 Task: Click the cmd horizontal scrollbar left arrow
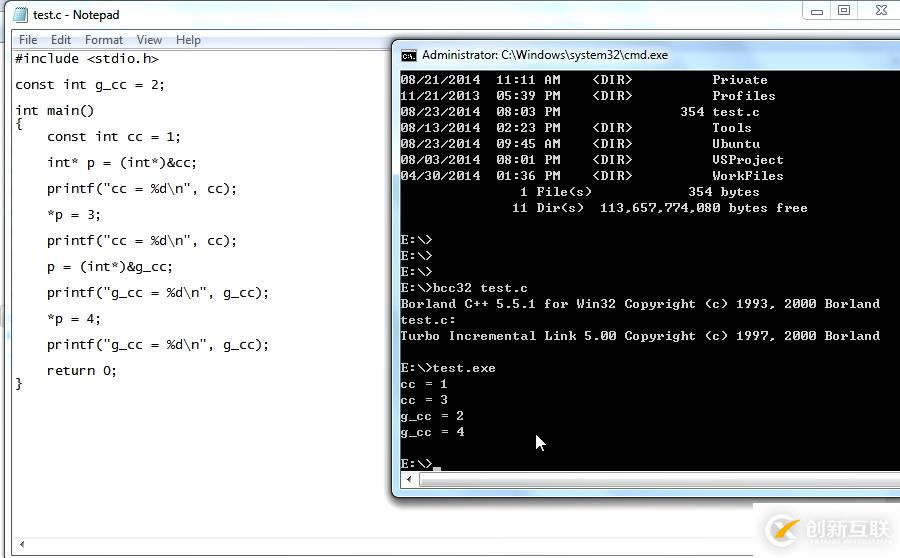(x=409, y=479)
